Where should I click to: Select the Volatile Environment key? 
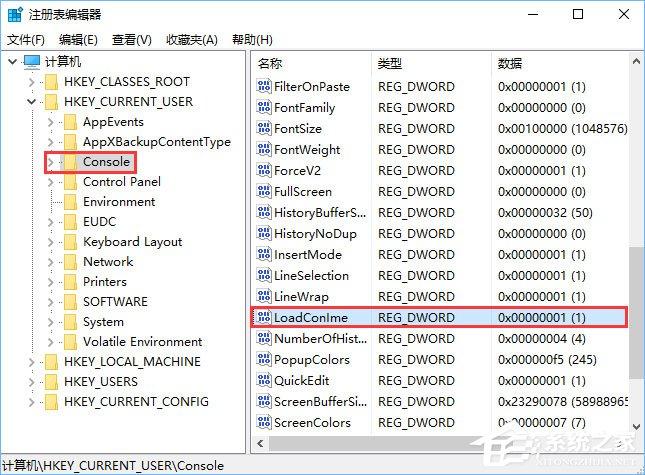142,342
